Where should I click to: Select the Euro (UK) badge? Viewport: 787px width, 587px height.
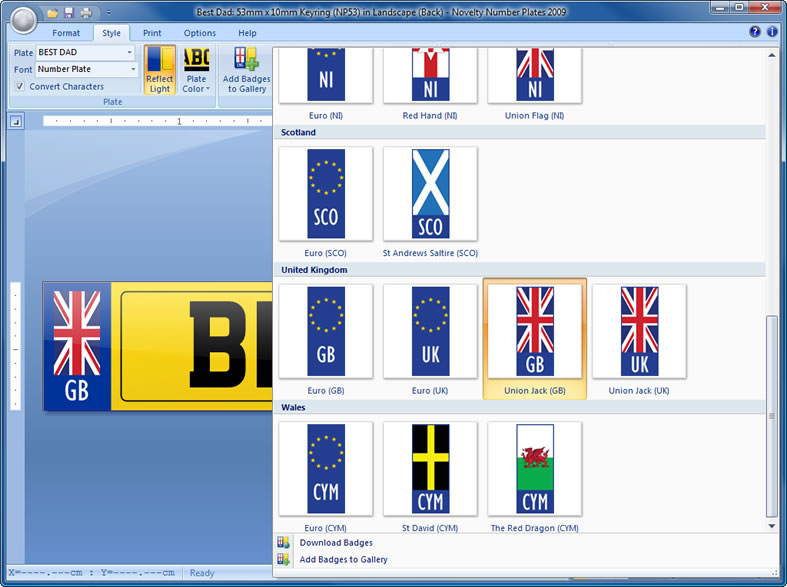(430, 339)
